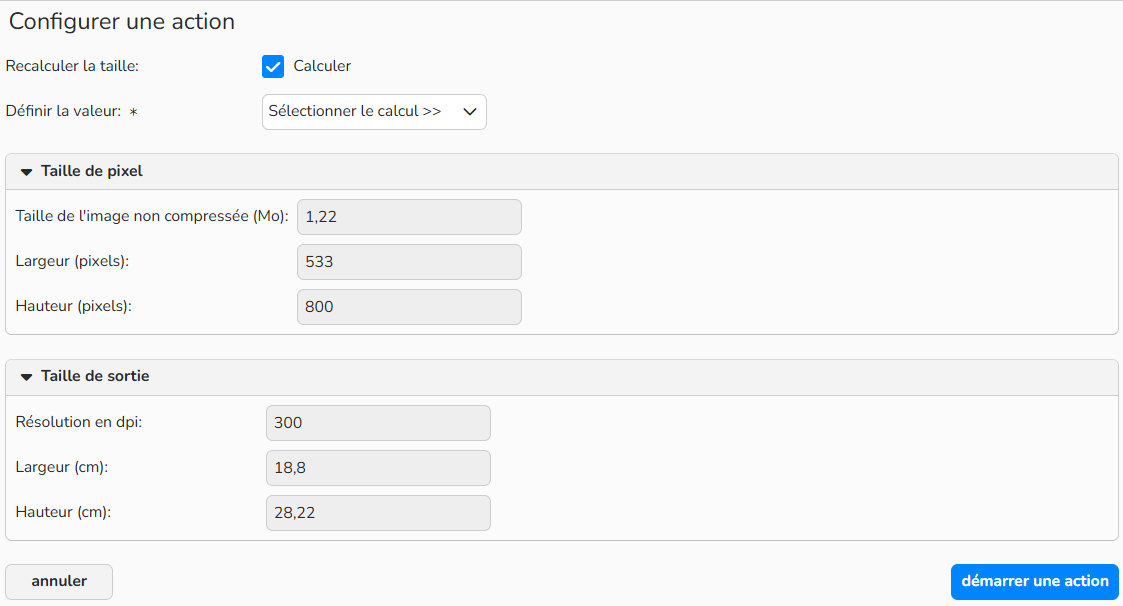Click the annuler button
Screen dimensions: 1123x606
tap(59, 582)
